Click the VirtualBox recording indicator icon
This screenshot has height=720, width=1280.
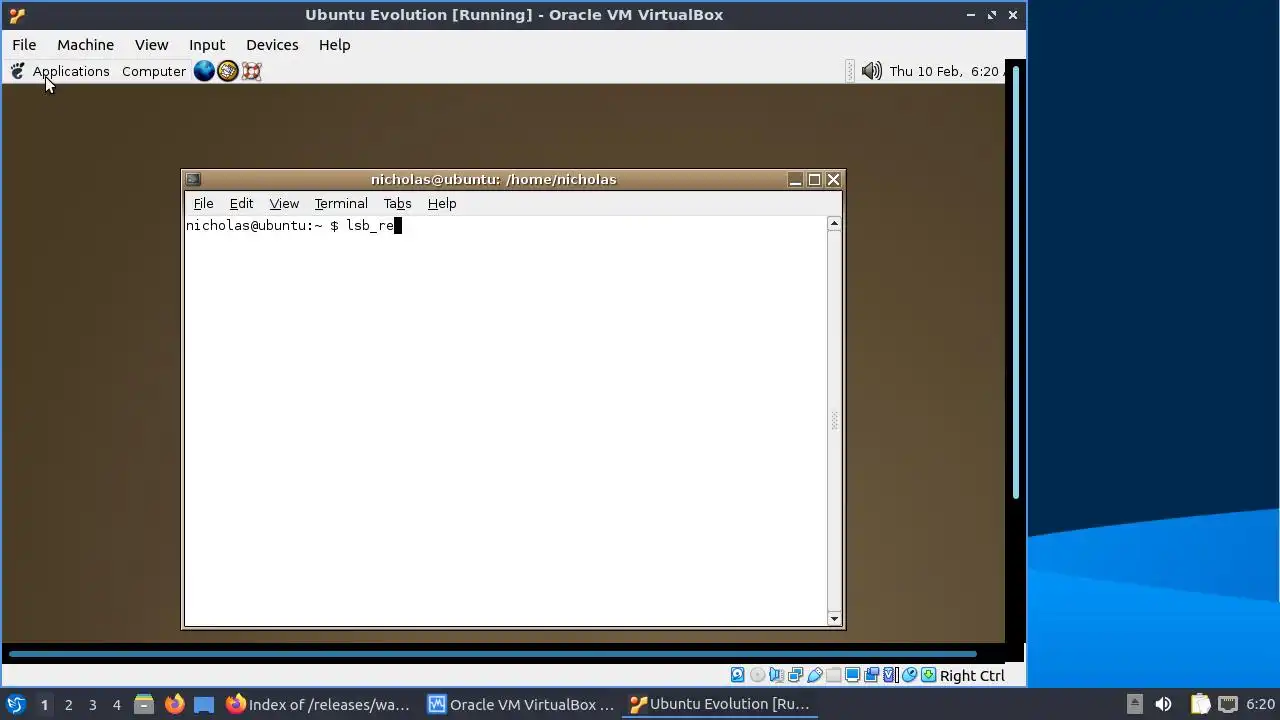coord(871,675)
